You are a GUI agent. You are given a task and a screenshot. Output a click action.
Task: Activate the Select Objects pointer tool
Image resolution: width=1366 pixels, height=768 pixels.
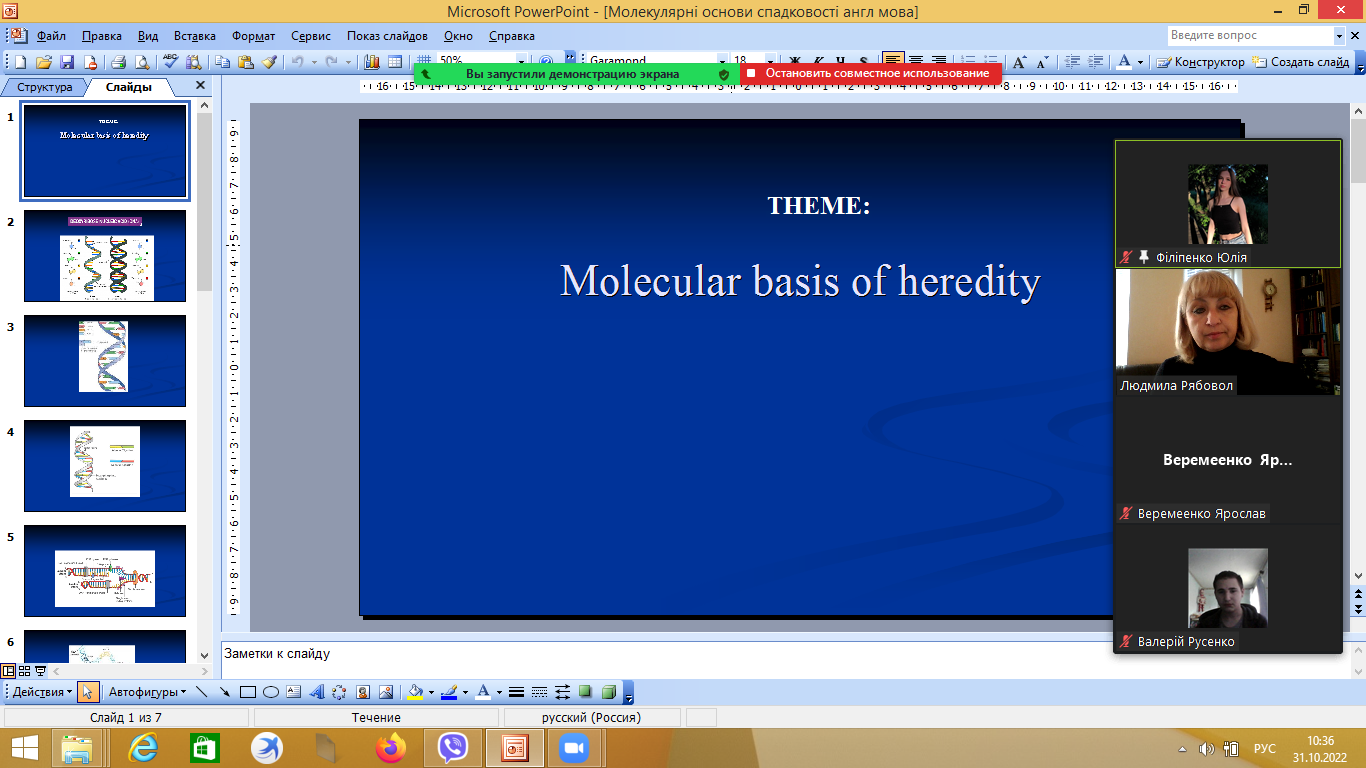click(88, 692)
